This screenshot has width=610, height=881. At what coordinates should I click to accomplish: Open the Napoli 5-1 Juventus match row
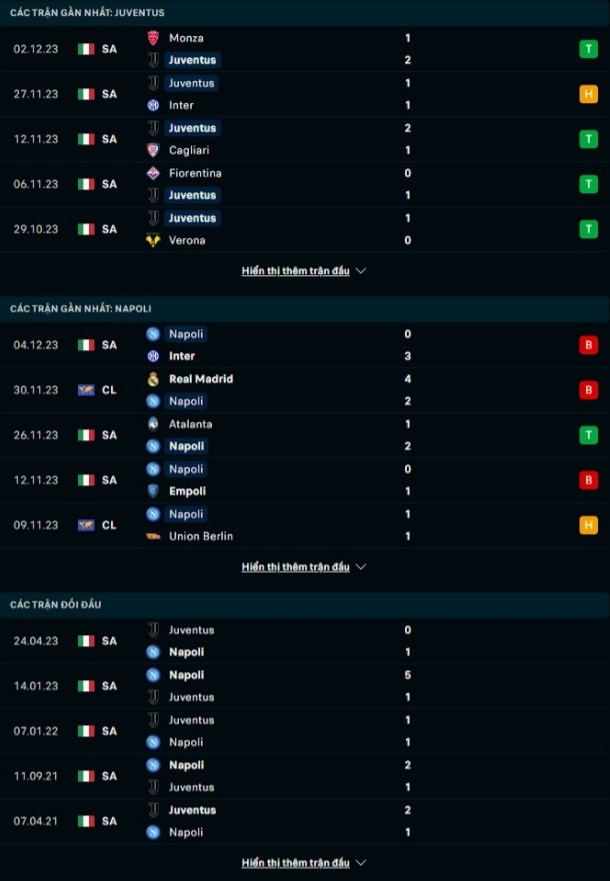pos(305,686)
